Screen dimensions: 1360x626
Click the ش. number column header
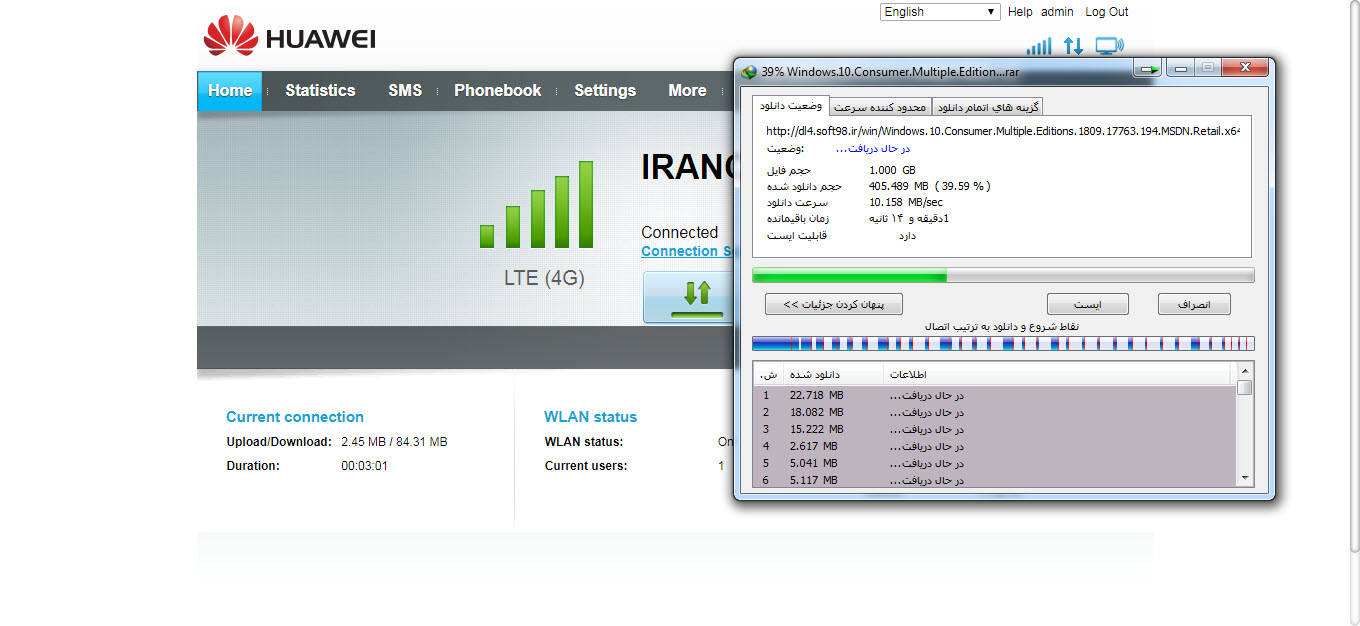[x=767, y=375]
